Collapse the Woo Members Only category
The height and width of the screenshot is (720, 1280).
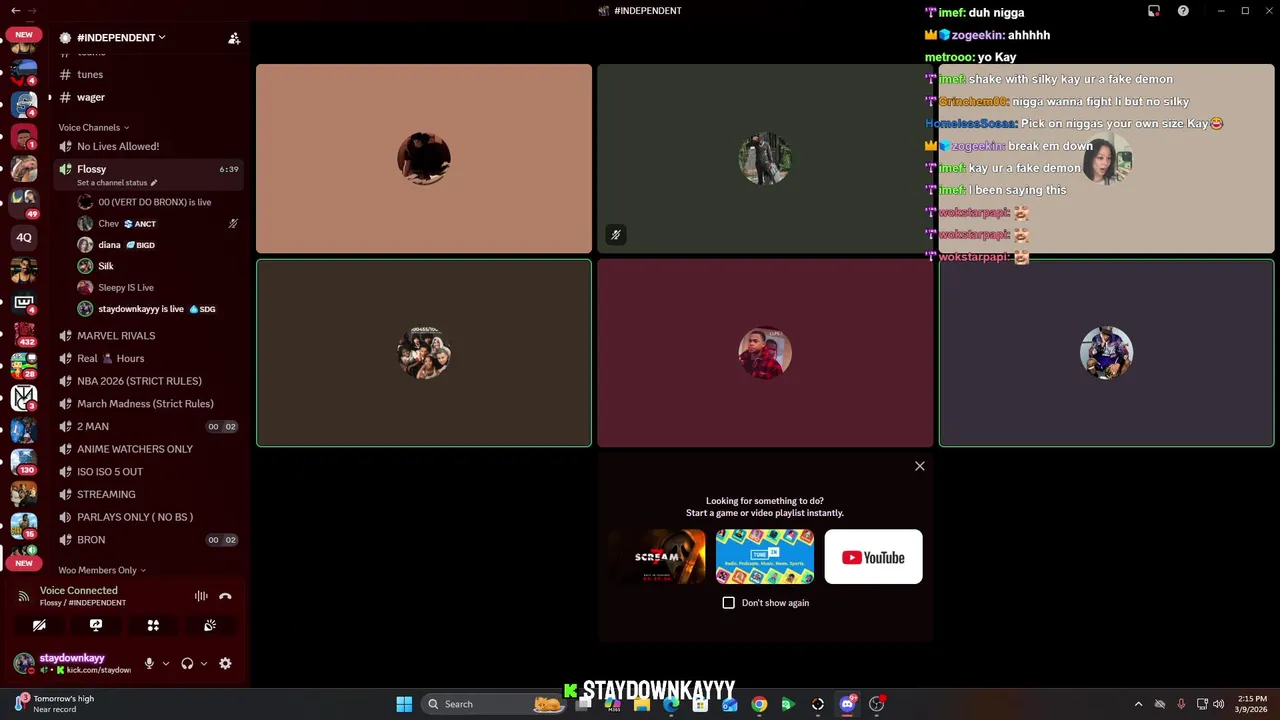[102, 570]
